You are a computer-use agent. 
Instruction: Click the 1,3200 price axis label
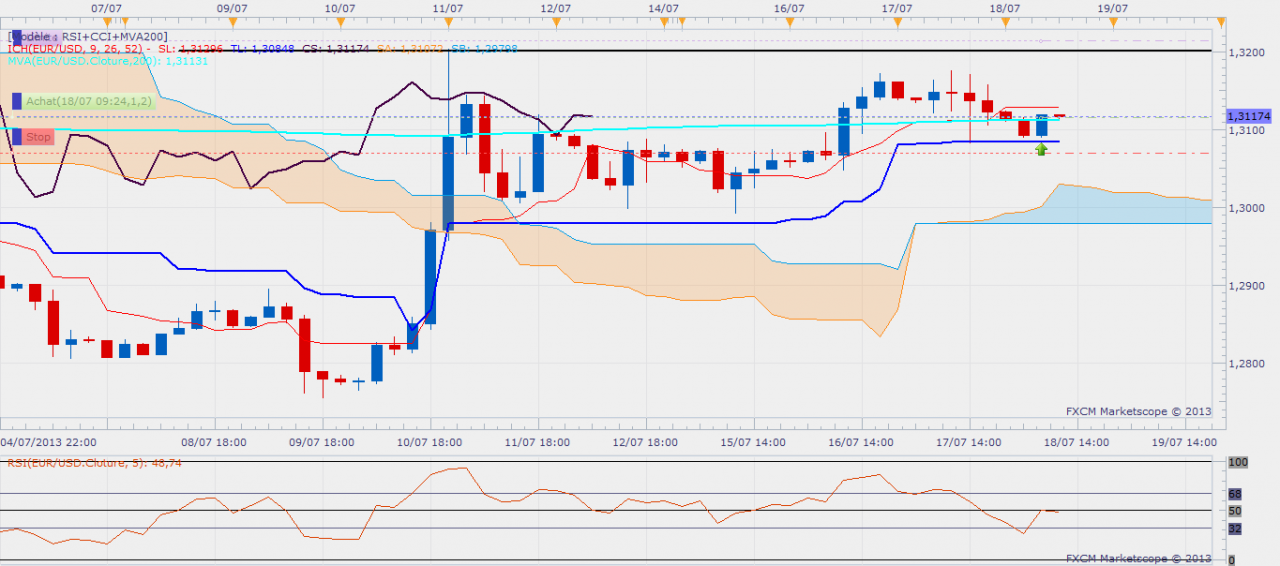(x=1243, y=52)
